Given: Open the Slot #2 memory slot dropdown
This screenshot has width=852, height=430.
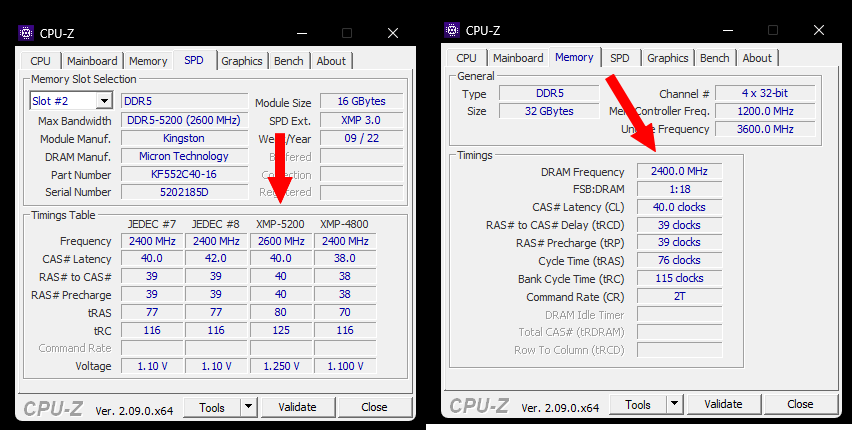Looking at the screenshot, I should (x=104, y=101).
